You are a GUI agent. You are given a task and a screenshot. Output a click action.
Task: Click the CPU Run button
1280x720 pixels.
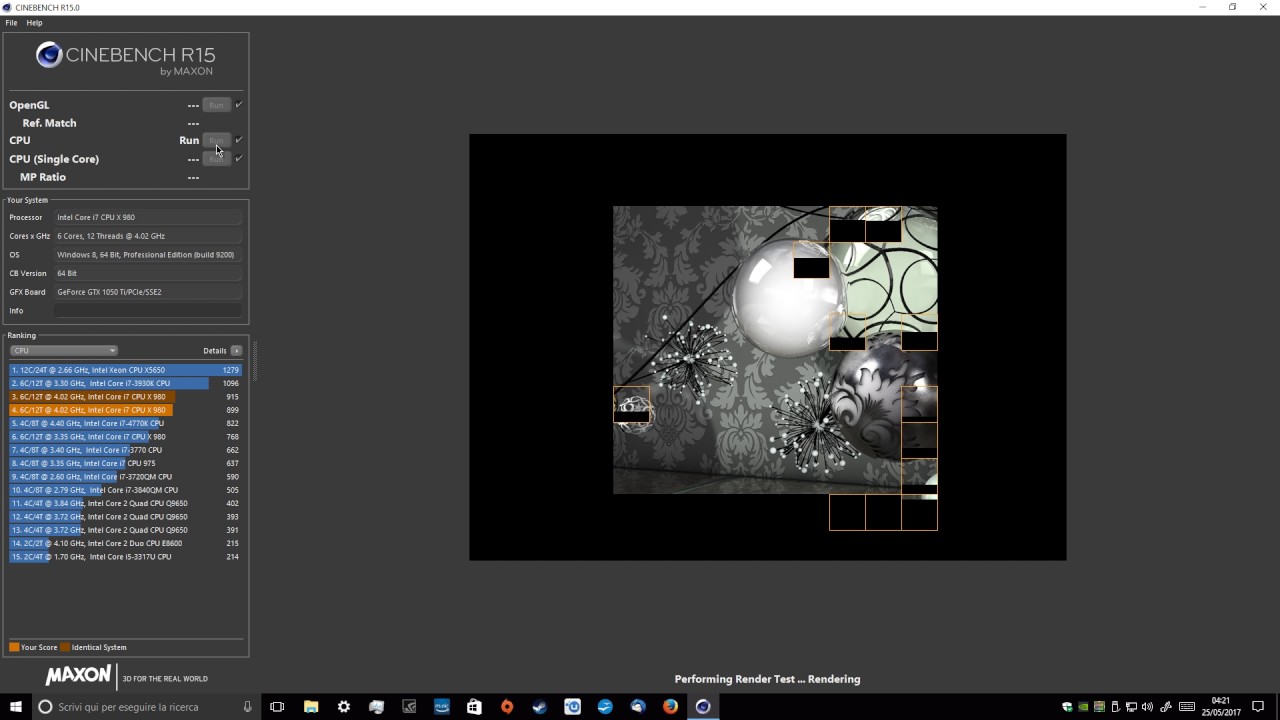216,140
